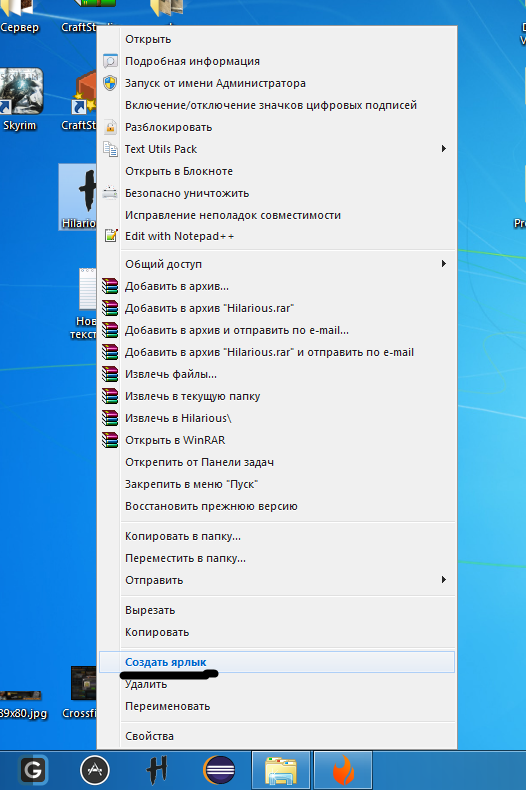Screen dimensions: 526x790
Task: Open the G app in taskbar
Action: coord(33,770)
